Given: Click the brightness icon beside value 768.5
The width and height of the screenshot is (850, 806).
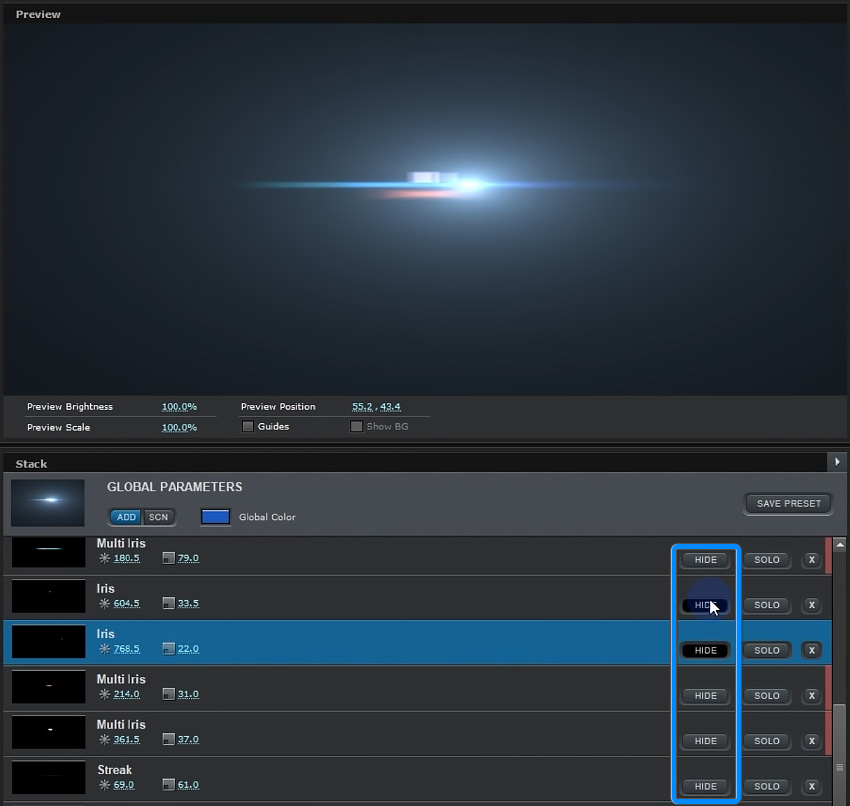Looking at the screenshot, I should pyautogui.click(x=104, y=649).
